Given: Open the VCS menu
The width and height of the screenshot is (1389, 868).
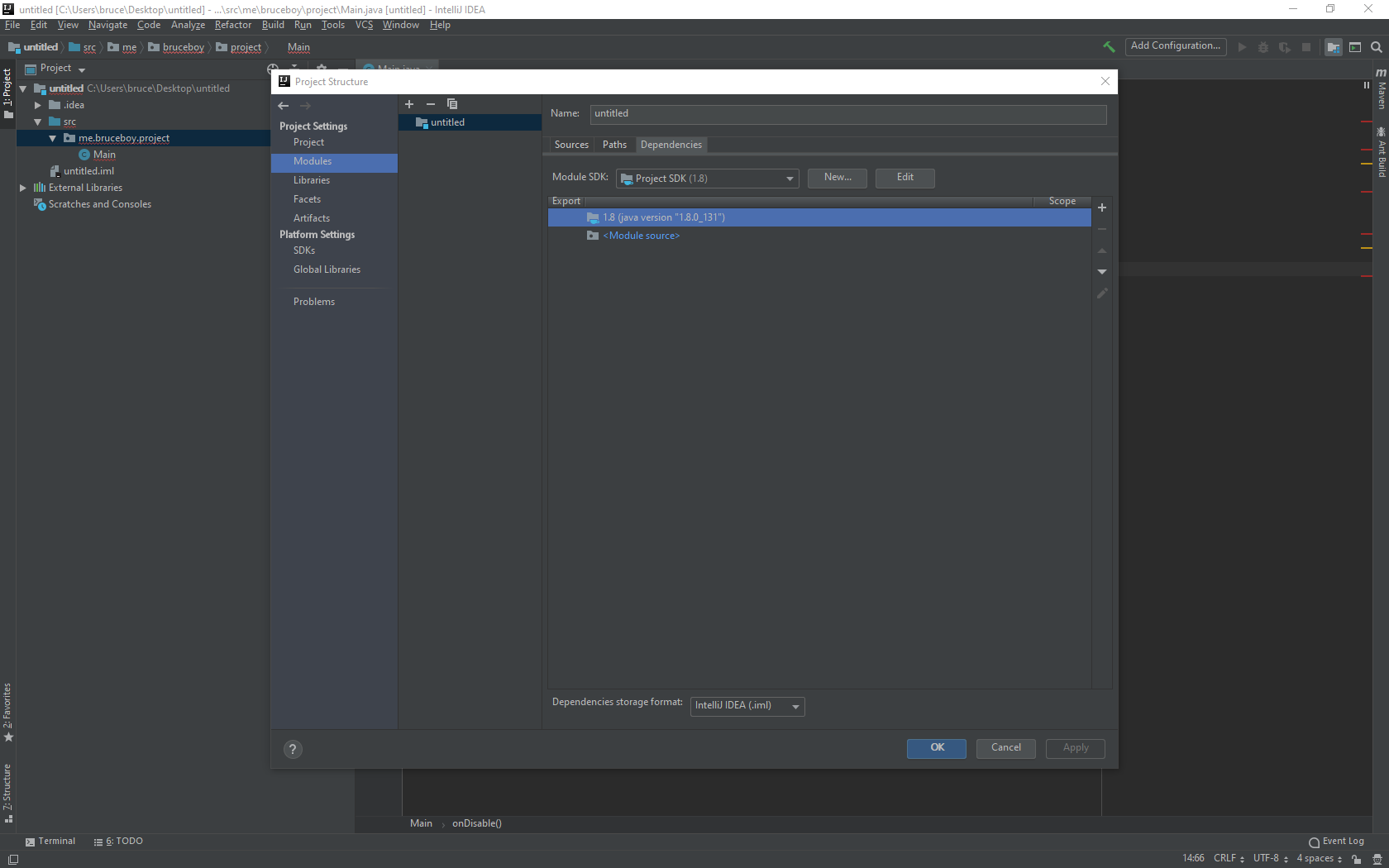Looking at the screenshot, I should pos(365,25).
